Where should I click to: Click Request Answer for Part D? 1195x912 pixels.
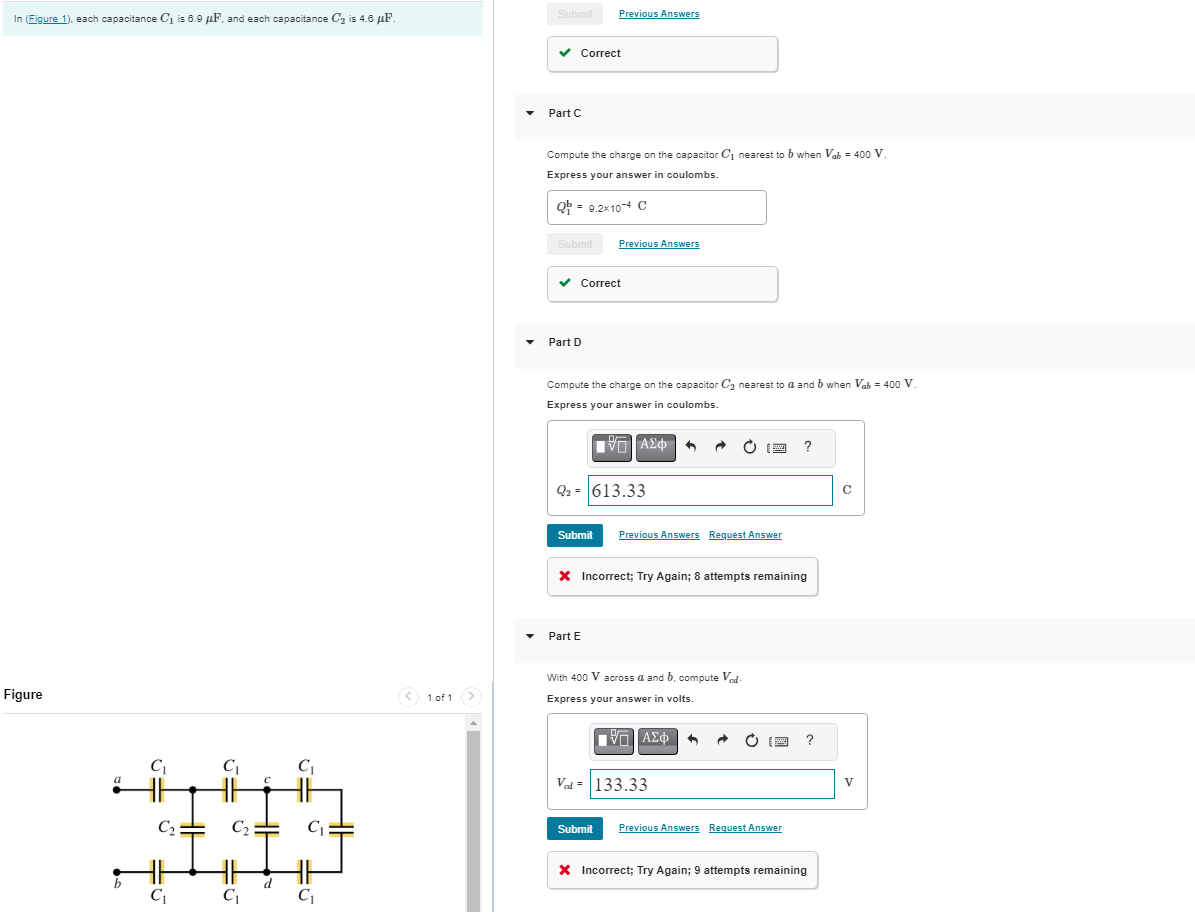click(x=744, y=534)
